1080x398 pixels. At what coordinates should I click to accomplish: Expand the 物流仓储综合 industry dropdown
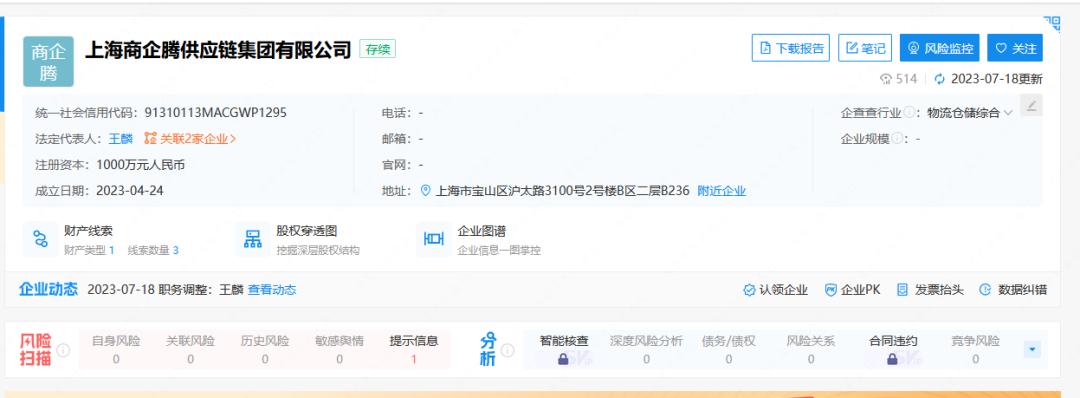(x=970, y=113)
